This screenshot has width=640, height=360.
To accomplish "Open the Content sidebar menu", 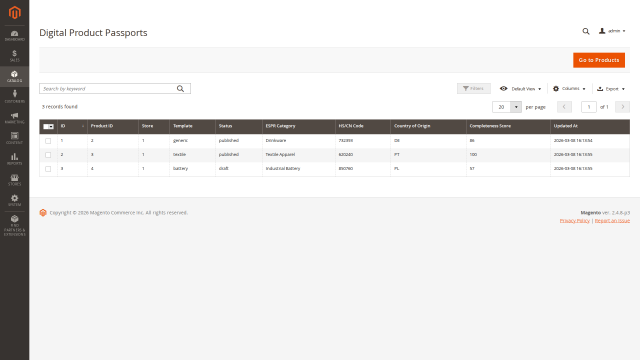I will click(14, 138).
